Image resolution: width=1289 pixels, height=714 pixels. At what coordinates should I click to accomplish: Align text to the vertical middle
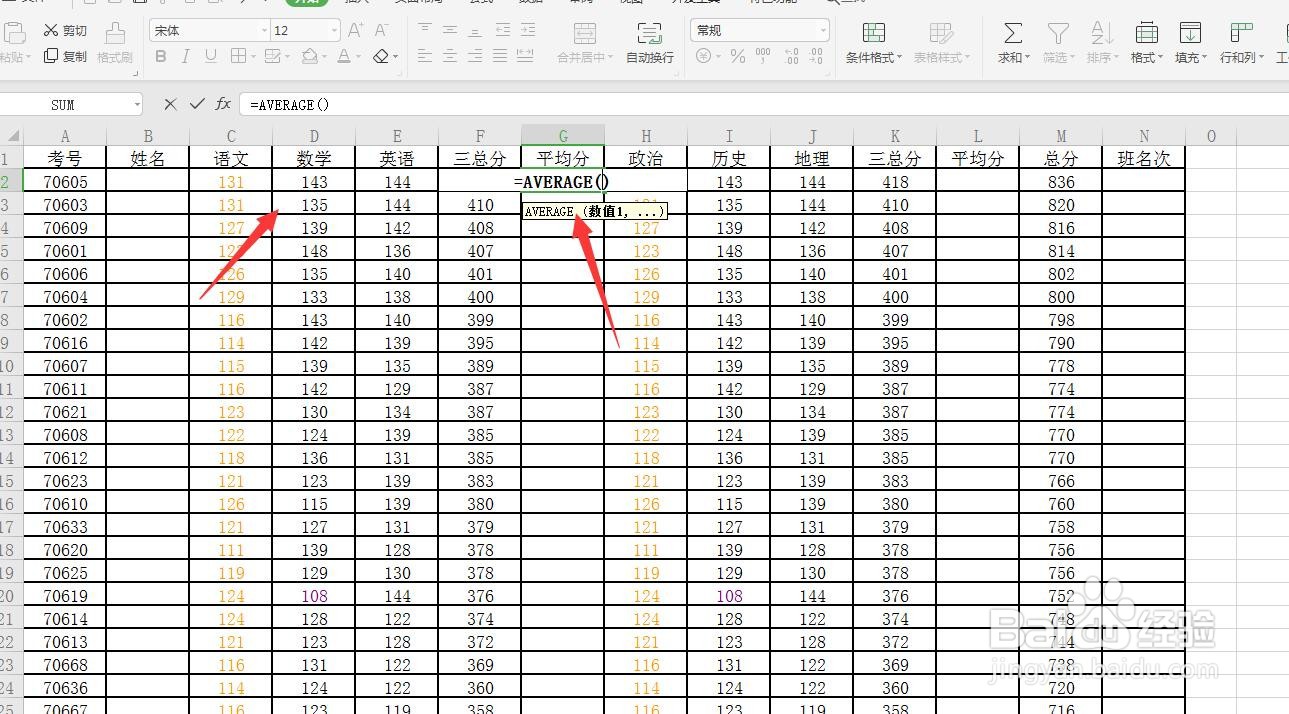pos(451,30)
